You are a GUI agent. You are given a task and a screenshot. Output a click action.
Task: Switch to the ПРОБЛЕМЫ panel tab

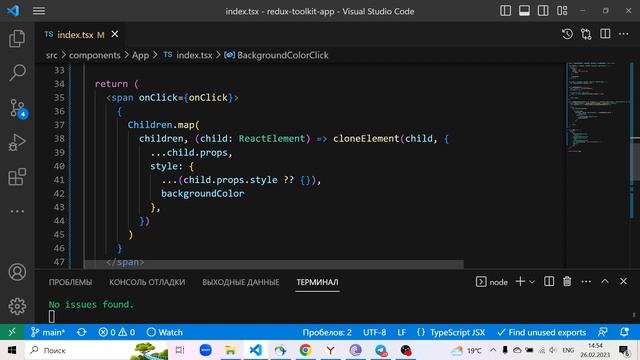pyautogui.click(x=71, y=282)
